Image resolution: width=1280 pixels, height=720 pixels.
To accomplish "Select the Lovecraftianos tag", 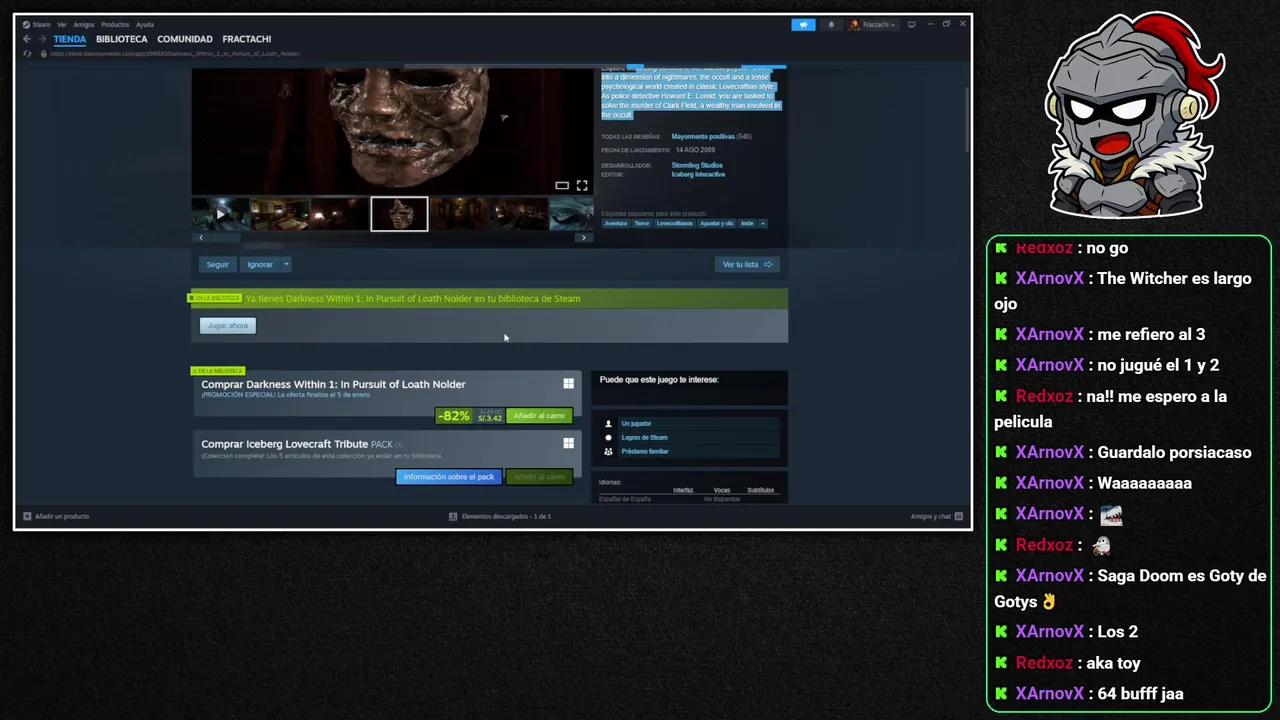I will pos(675,223).
